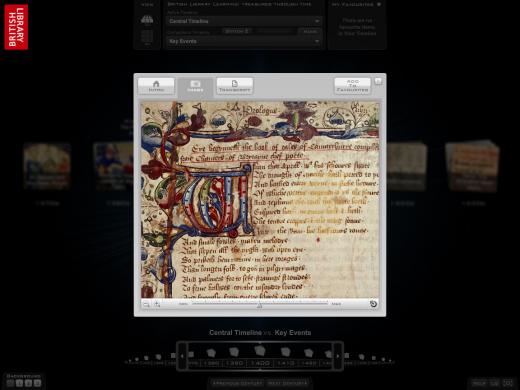Select the 3D carousel view icon
The width and height of the screenshot is (520, 390).
[x=147, y=19]
